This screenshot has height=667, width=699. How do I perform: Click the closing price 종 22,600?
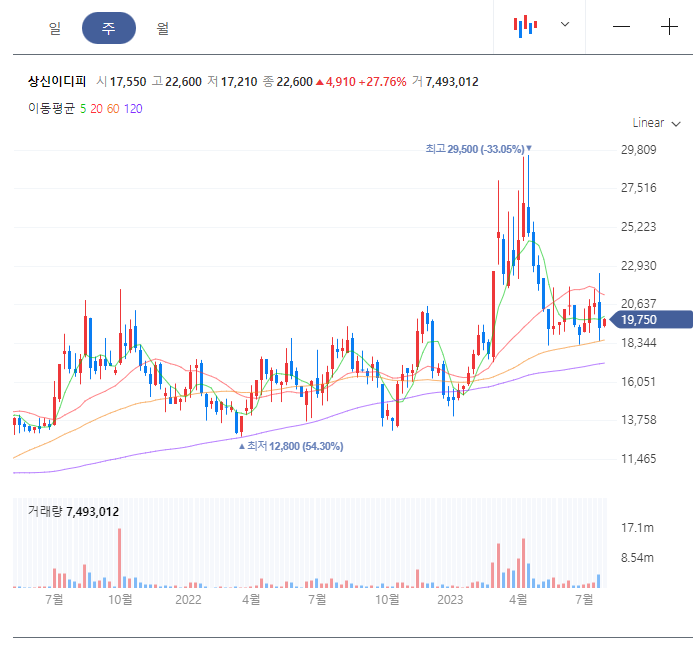[288, 82]
